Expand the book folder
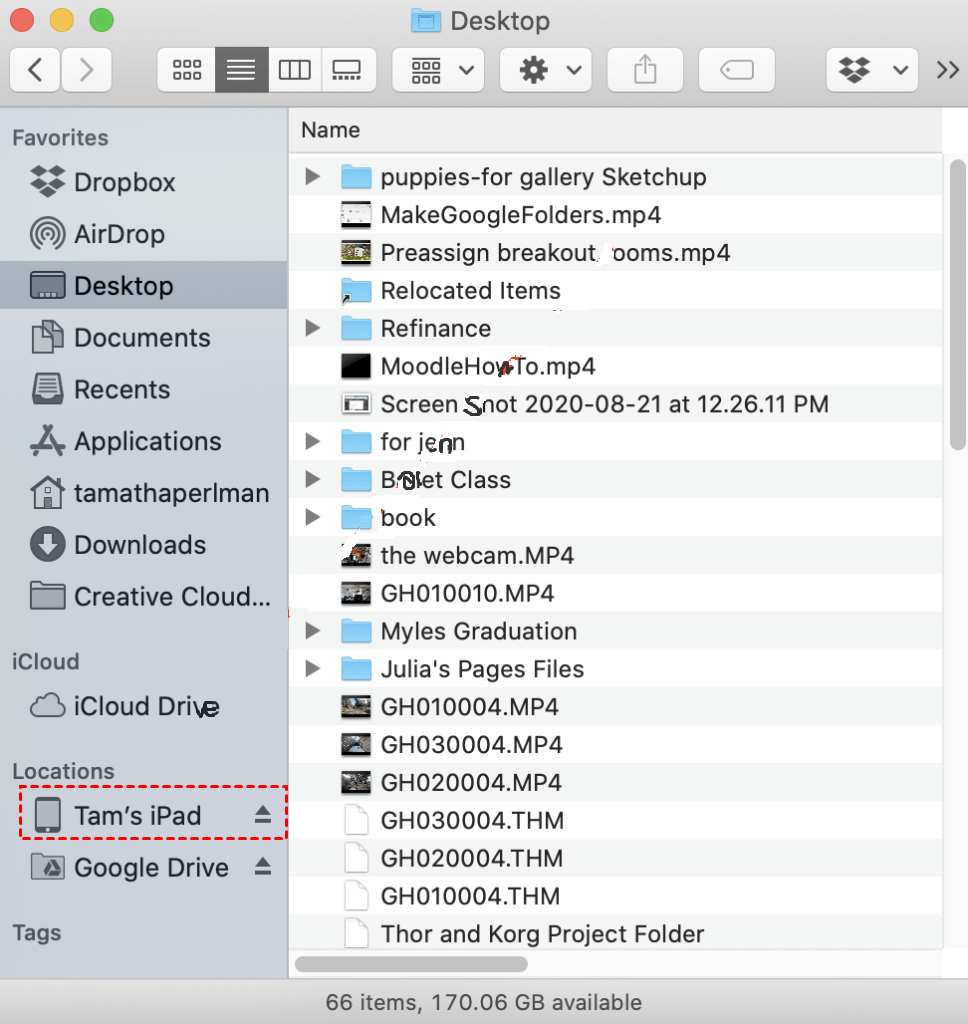The width and height of the screenshot is (968, 1024). click(313, 517)
